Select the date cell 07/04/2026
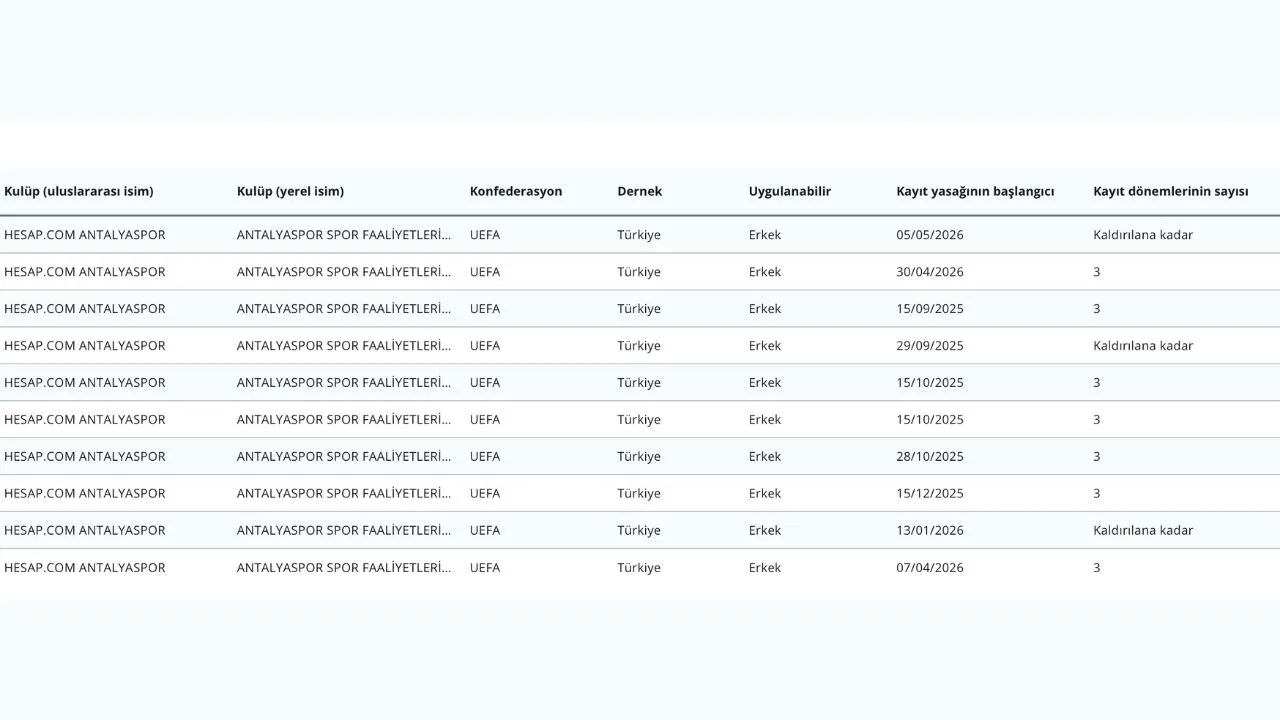Image resolution: width=1280 pixels, height=720 pixels. point(930,568)
